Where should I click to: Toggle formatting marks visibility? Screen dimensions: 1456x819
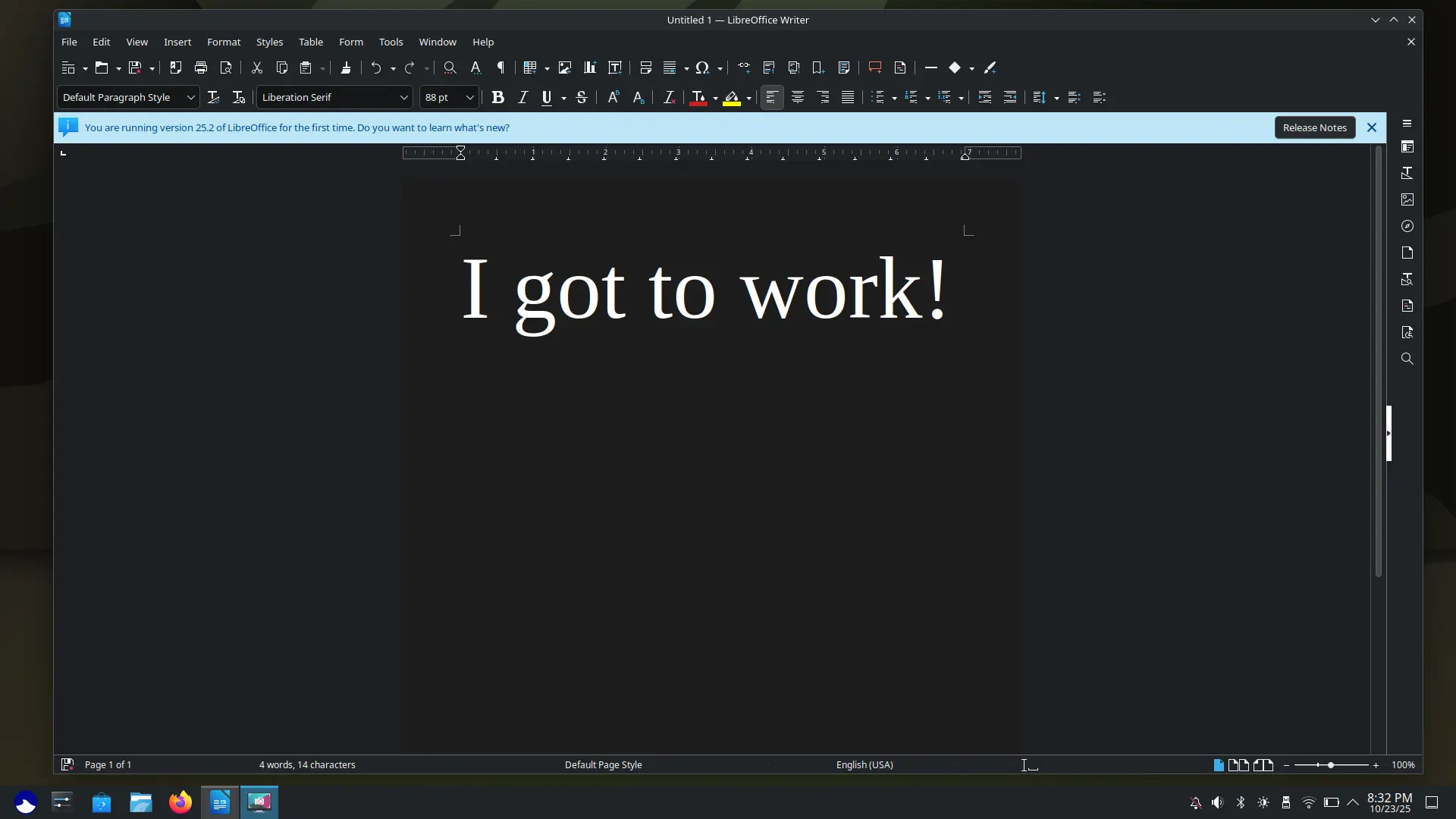pyautogui.click(x=500, y=67)
